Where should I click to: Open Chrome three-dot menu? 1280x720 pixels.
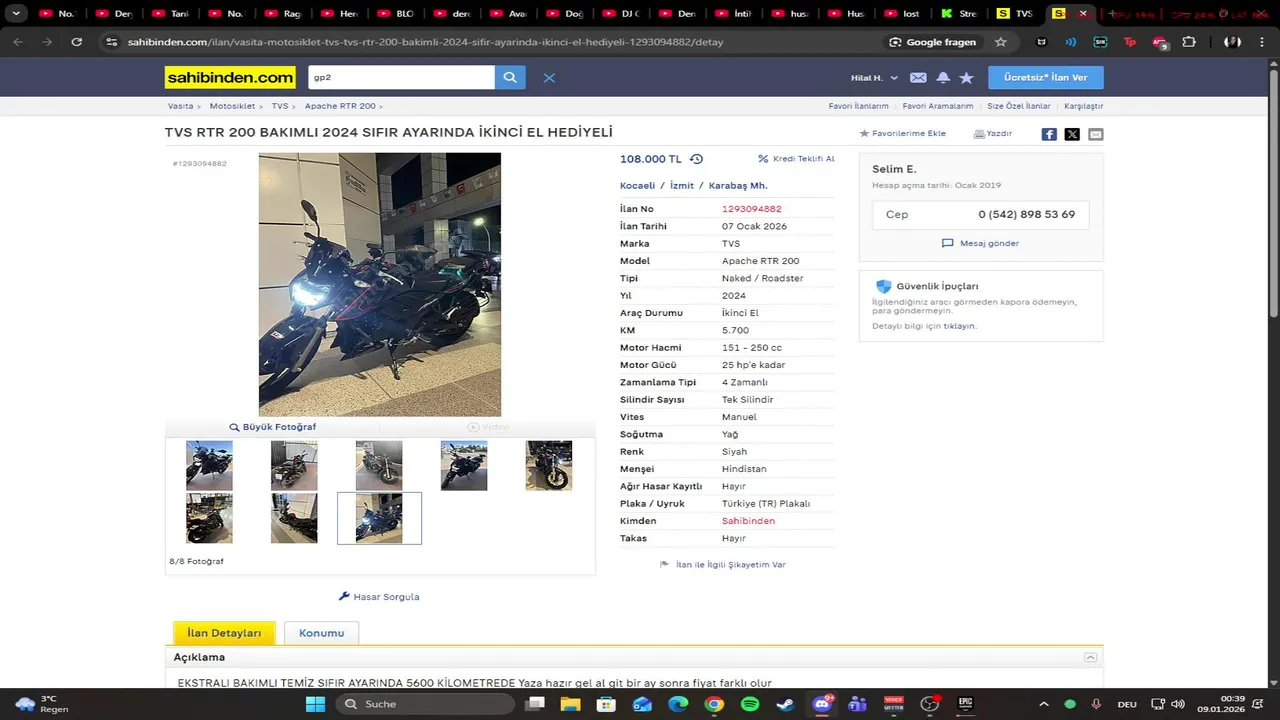pos(1263,42)
